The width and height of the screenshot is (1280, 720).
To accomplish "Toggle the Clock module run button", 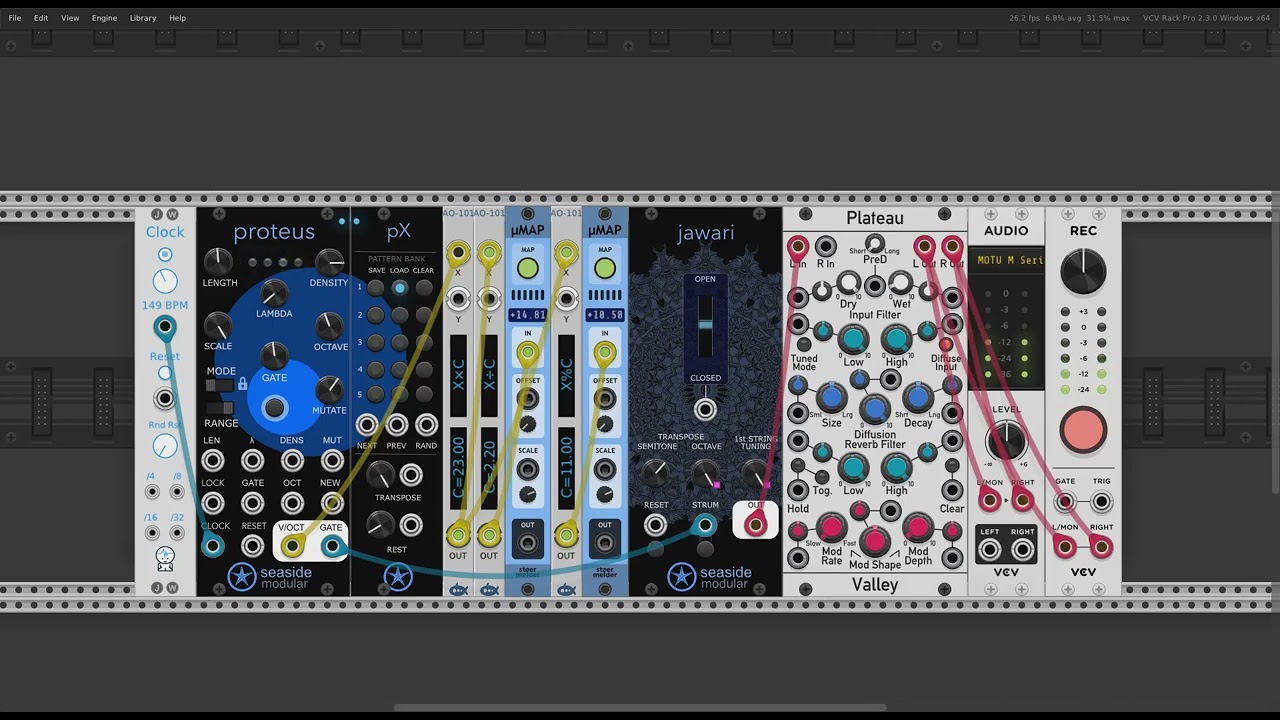I will pyautogui.click(x=165, y=255).
